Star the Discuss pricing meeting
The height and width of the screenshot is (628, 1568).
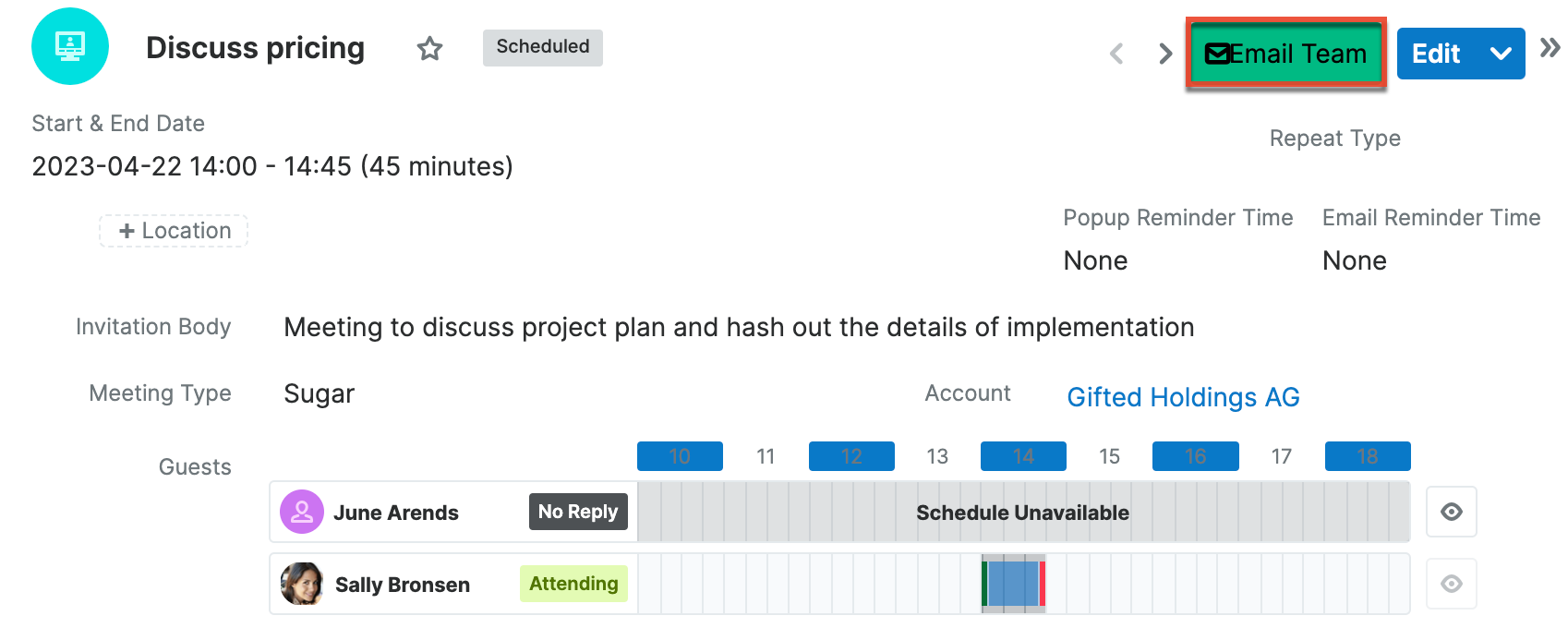click(429, 48)
